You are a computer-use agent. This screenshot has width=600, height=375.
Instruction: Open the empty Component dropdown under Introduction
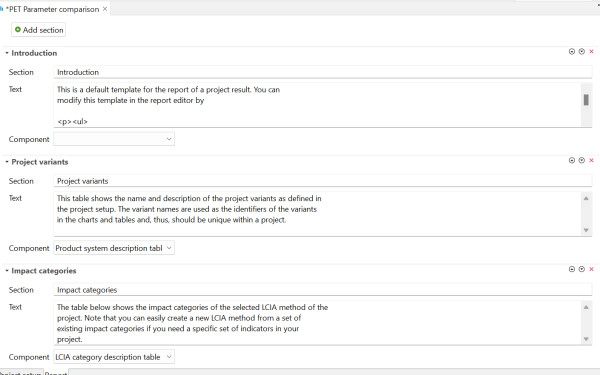click(x=114, y=139)
